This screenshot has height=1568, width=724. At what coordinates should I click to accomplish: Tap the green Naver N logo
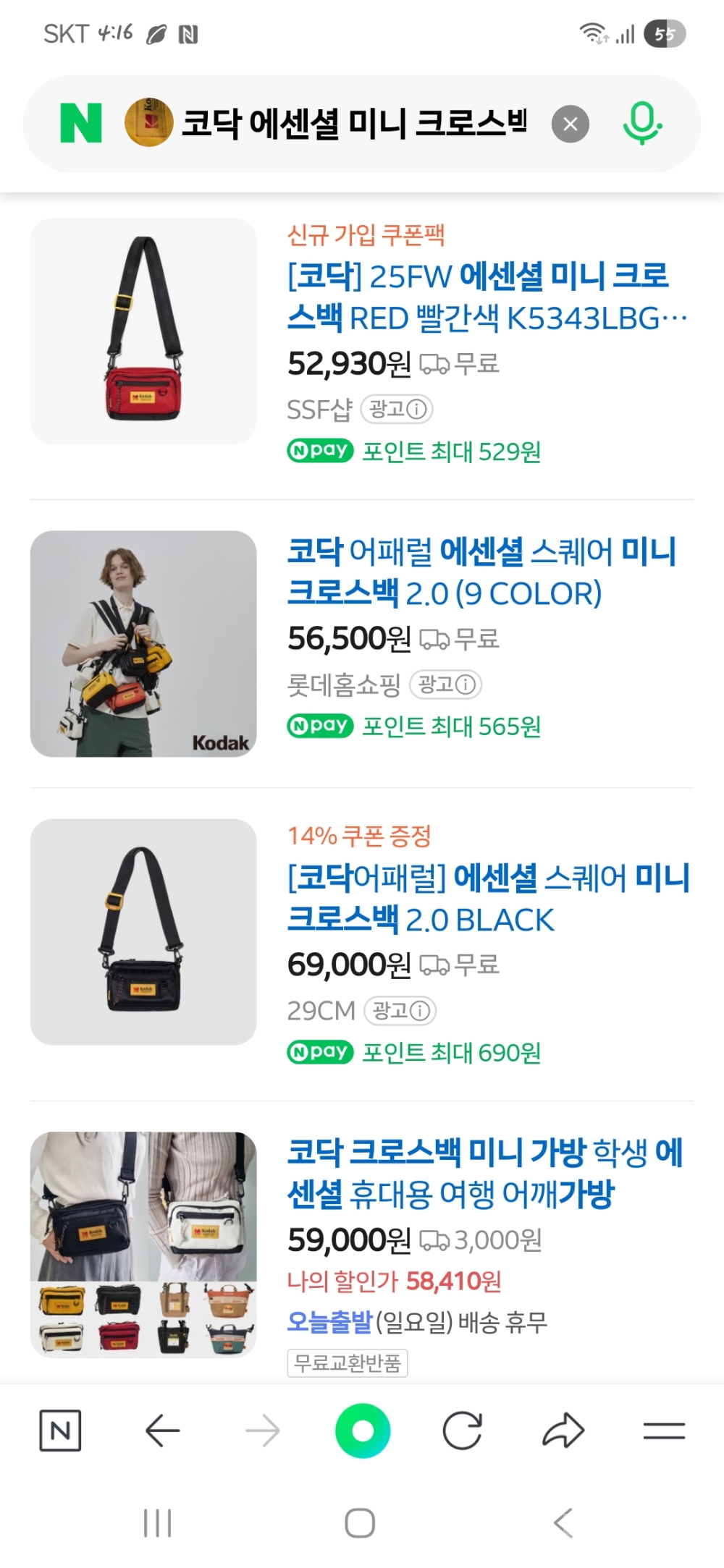click(81, 124)
